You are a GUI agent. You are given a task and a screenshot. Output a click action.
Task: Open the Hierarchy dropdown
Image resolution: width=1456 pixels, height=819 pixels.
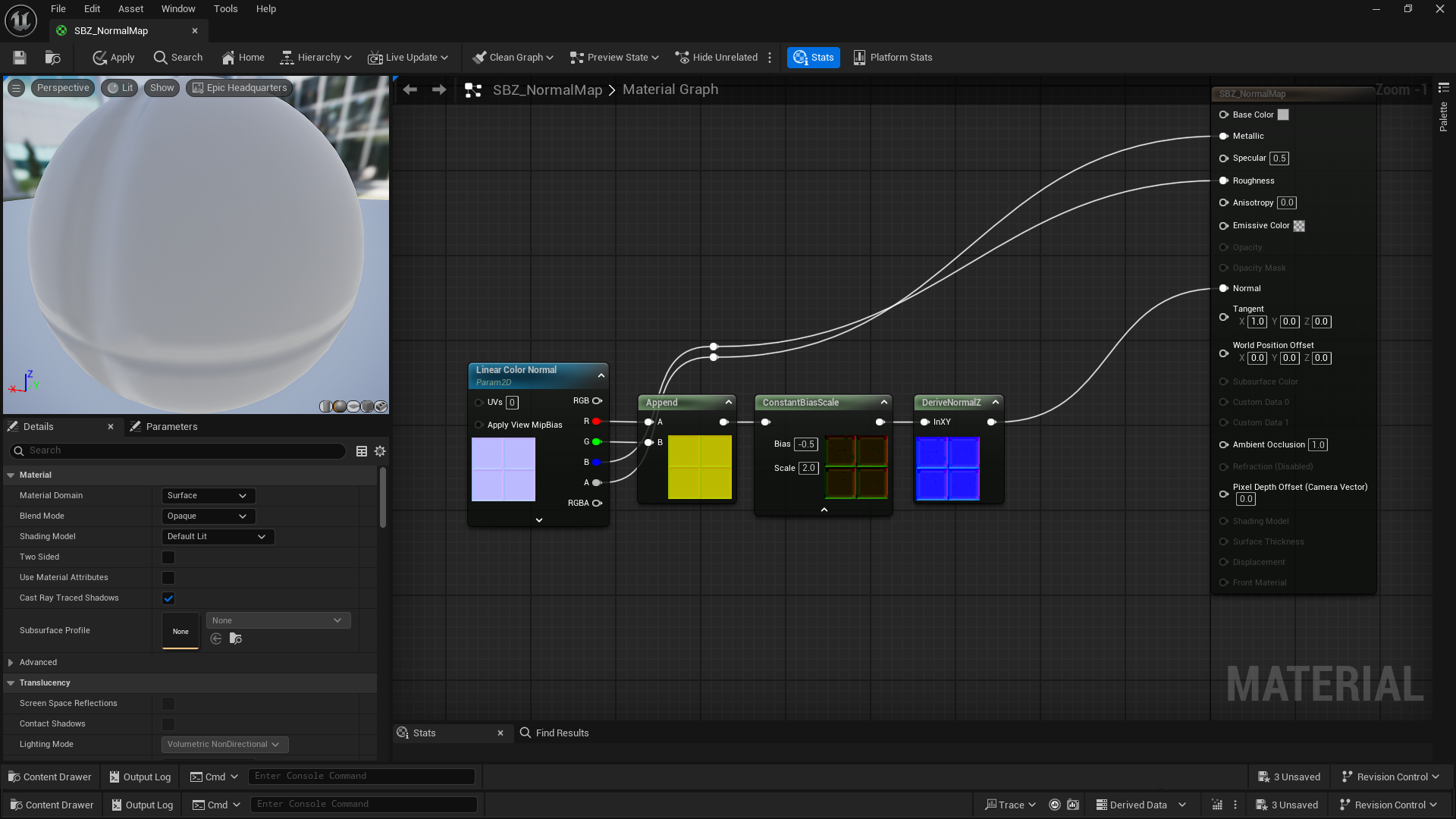316,58
